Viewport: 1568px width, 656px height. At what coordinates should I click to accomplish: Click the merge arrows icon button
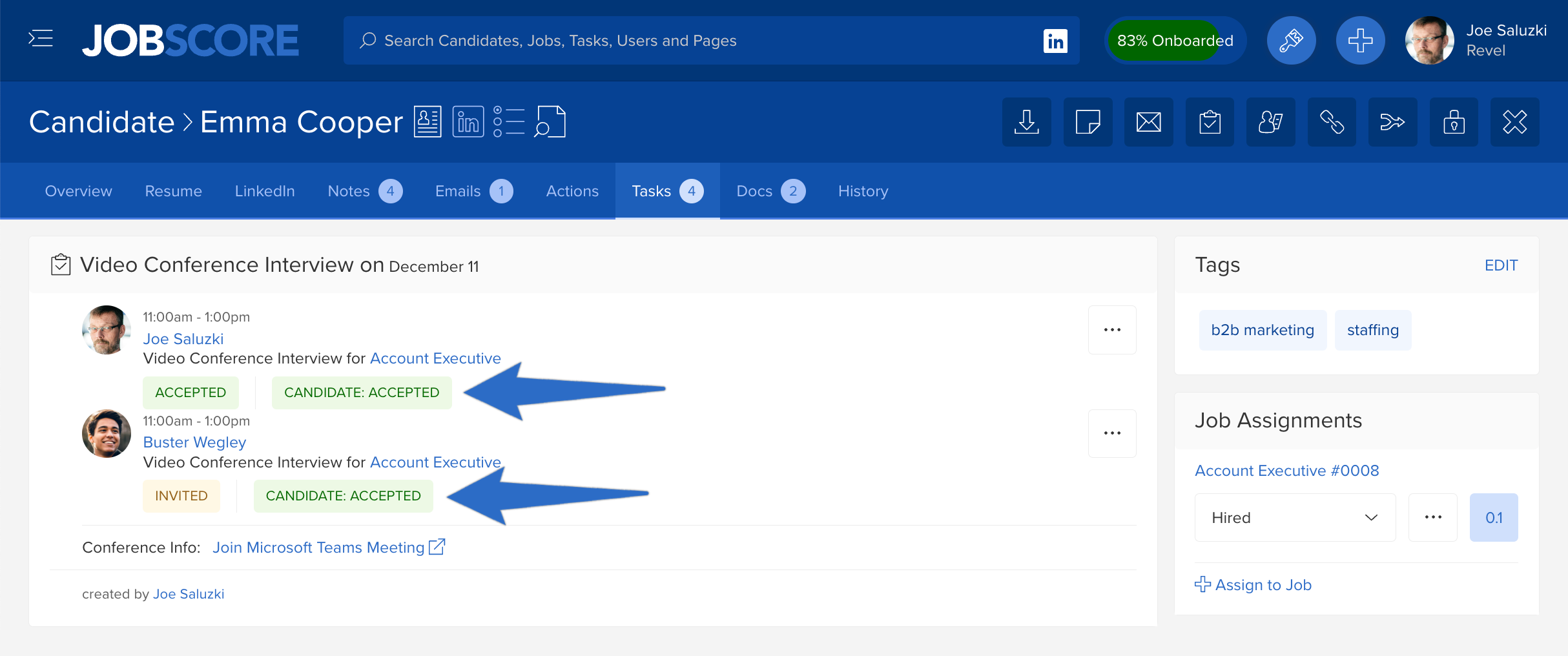pyautogui.click(x=1393, y=122)
